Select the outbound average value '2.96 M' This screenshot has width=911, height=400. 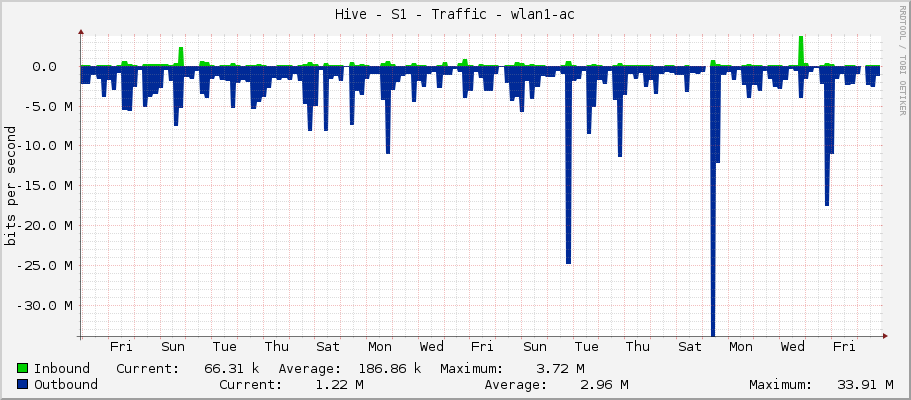point(605,384)
